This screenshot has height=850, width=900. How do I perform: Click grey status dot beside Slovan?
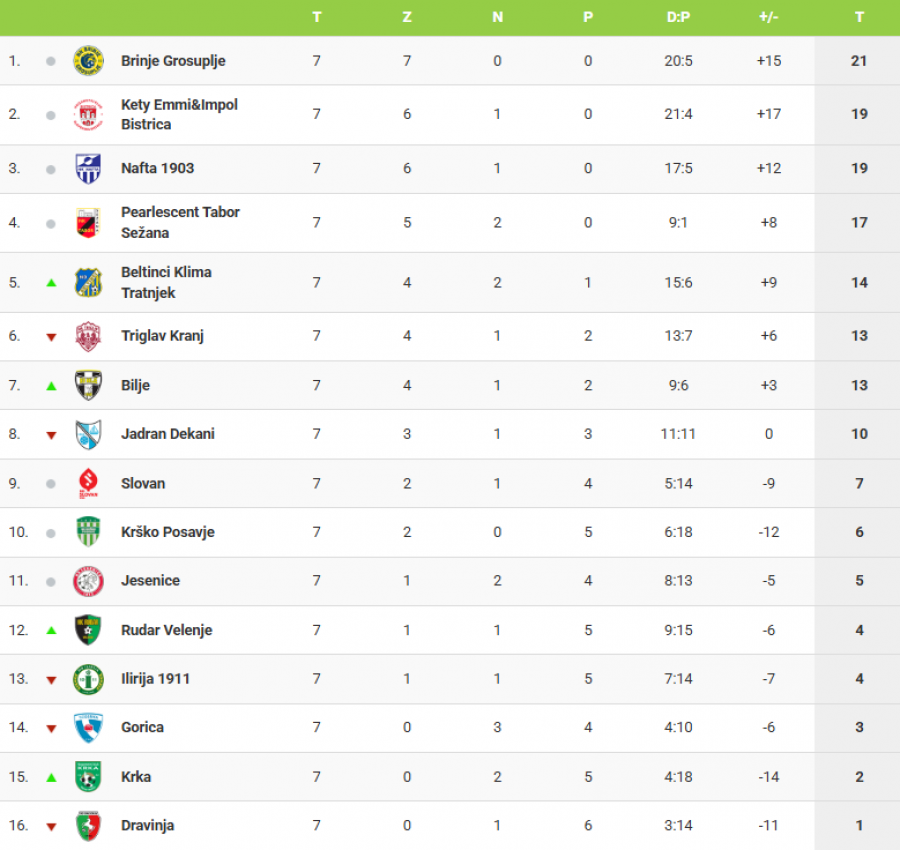(x=51, y=483)
